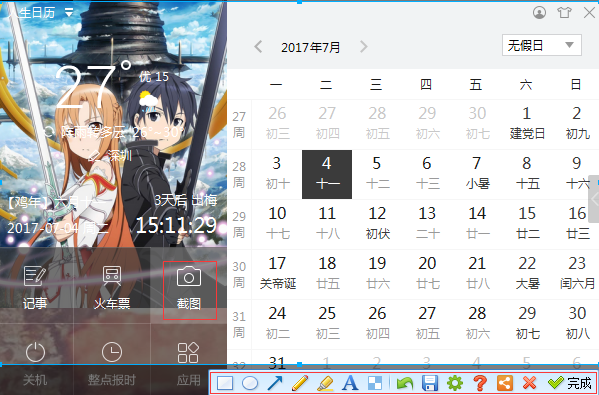
Task: Select July 17 关帝诞
Action: (277, 274)
